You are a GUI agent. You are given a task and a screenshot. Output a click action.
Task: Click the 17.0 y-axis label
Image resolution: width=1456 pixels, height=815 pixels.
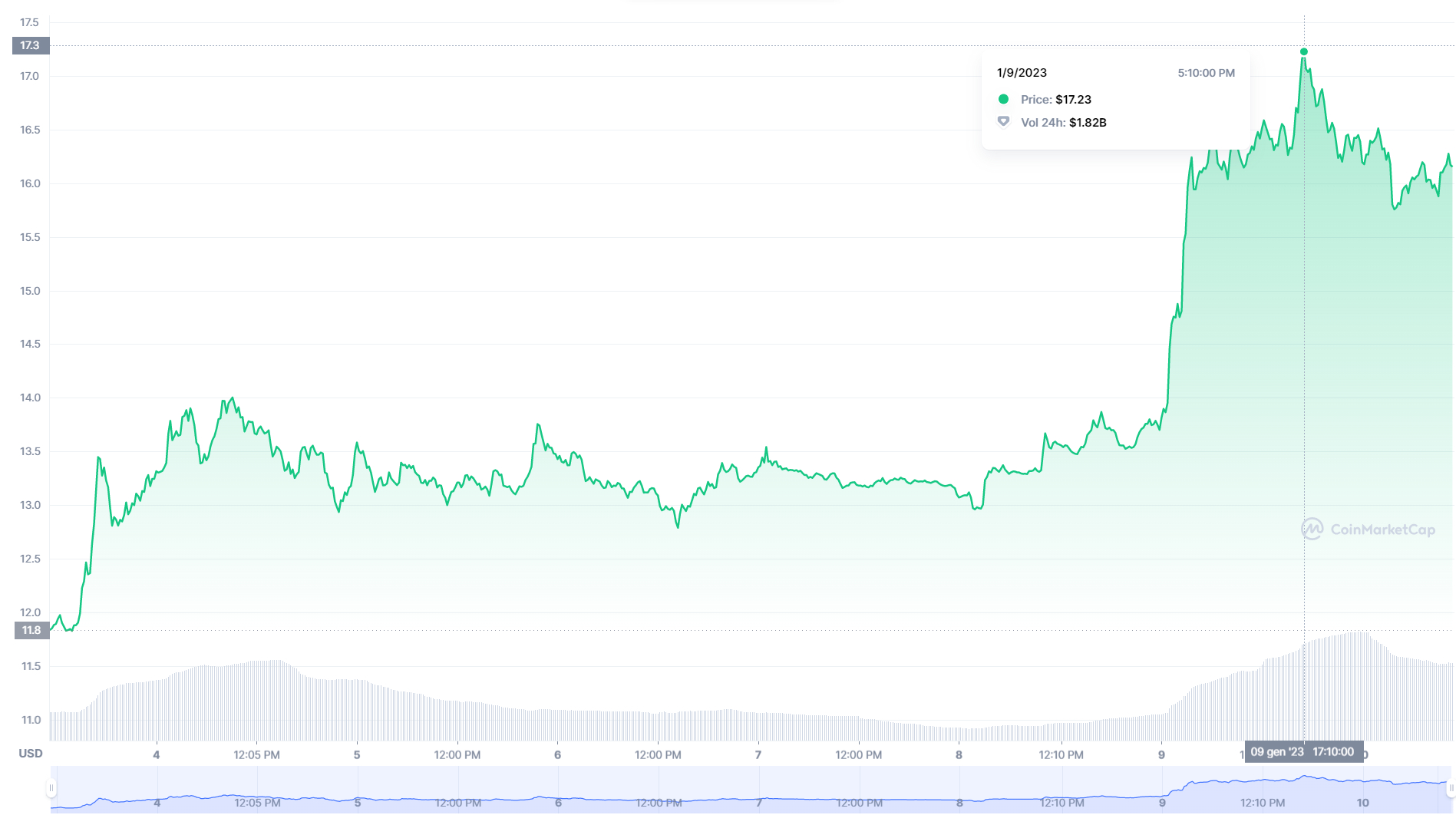29,76
